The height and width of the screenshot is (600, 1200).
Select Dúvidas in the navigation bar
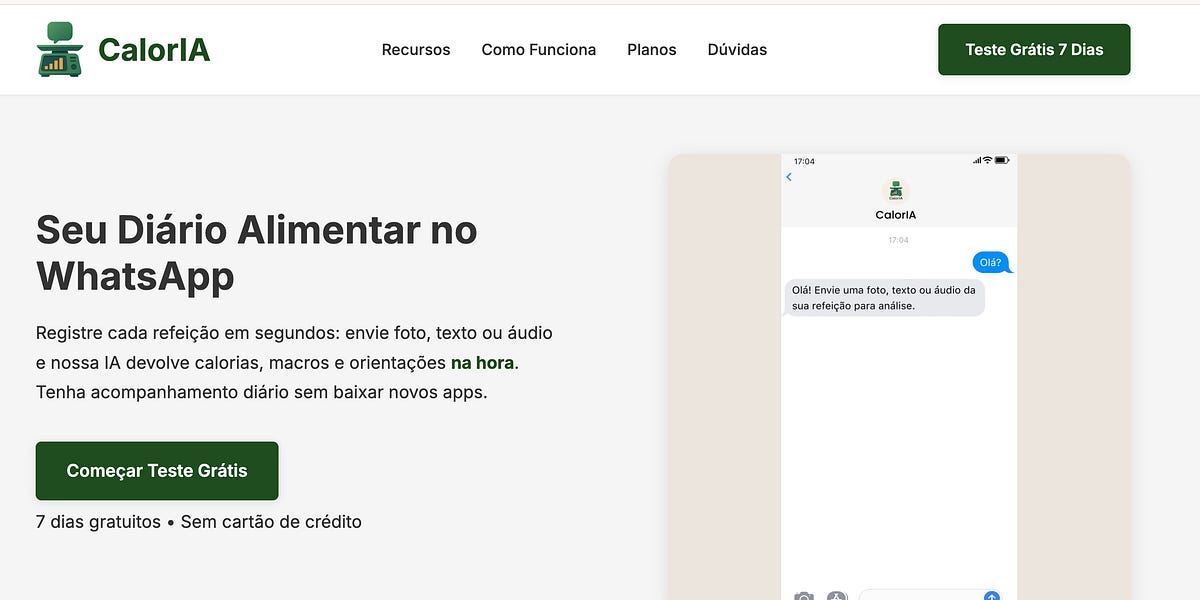[737, 50]
